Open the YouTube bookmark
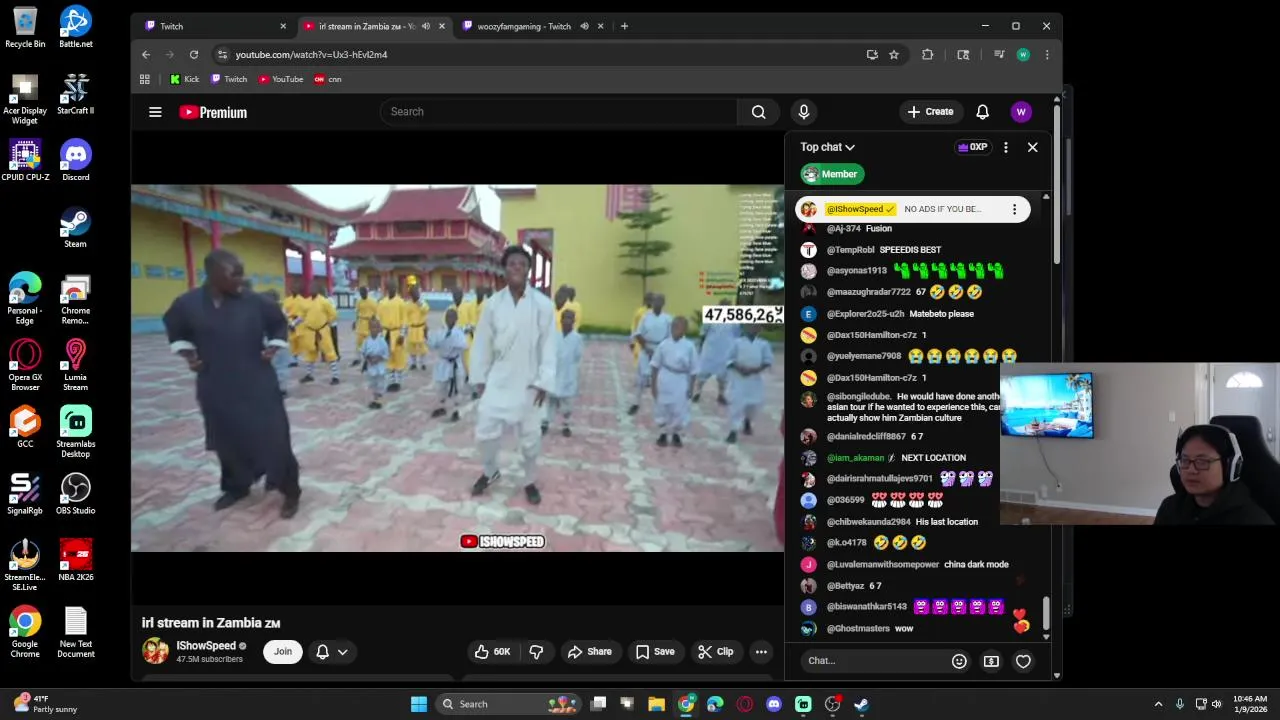Viewport: 1280px width, 720px height. click(x=281, y=79)
